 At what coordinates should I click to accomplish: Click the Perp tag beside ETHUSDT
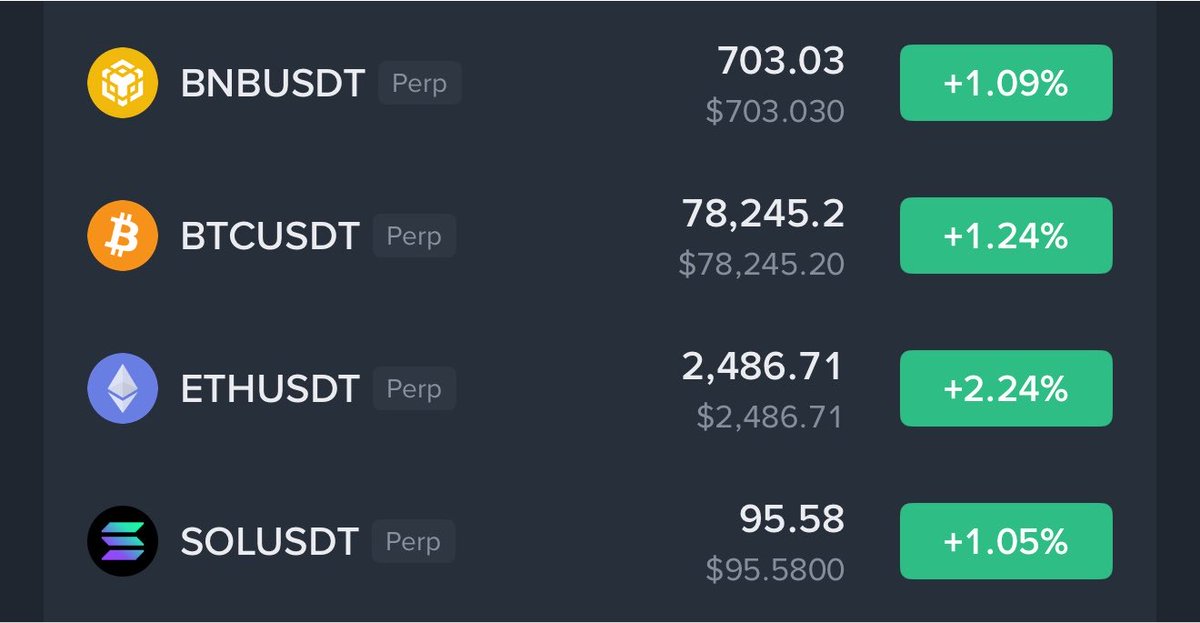coord(414,388)
